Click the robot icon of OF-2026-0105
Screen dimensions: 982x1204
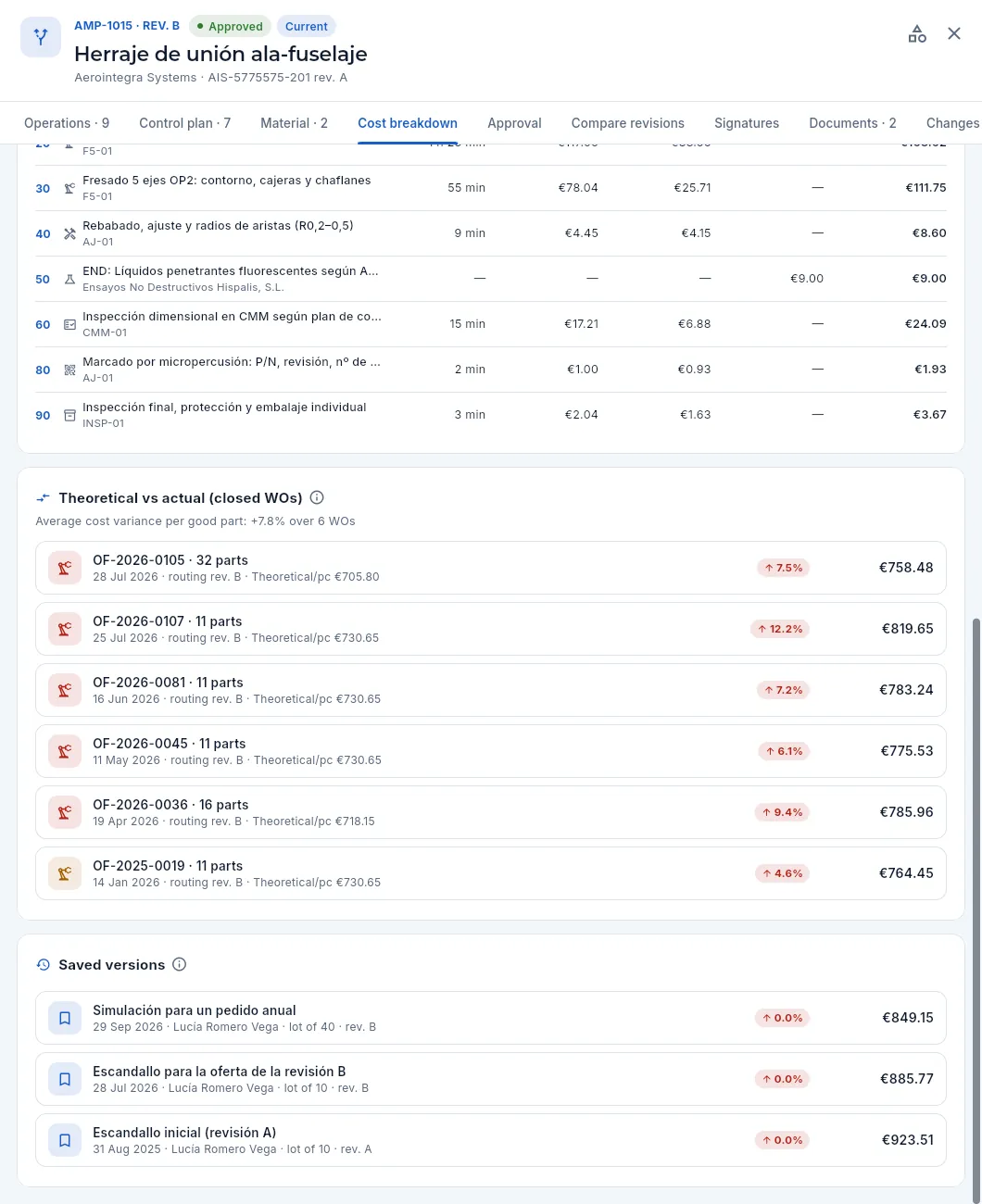point(65,568)
